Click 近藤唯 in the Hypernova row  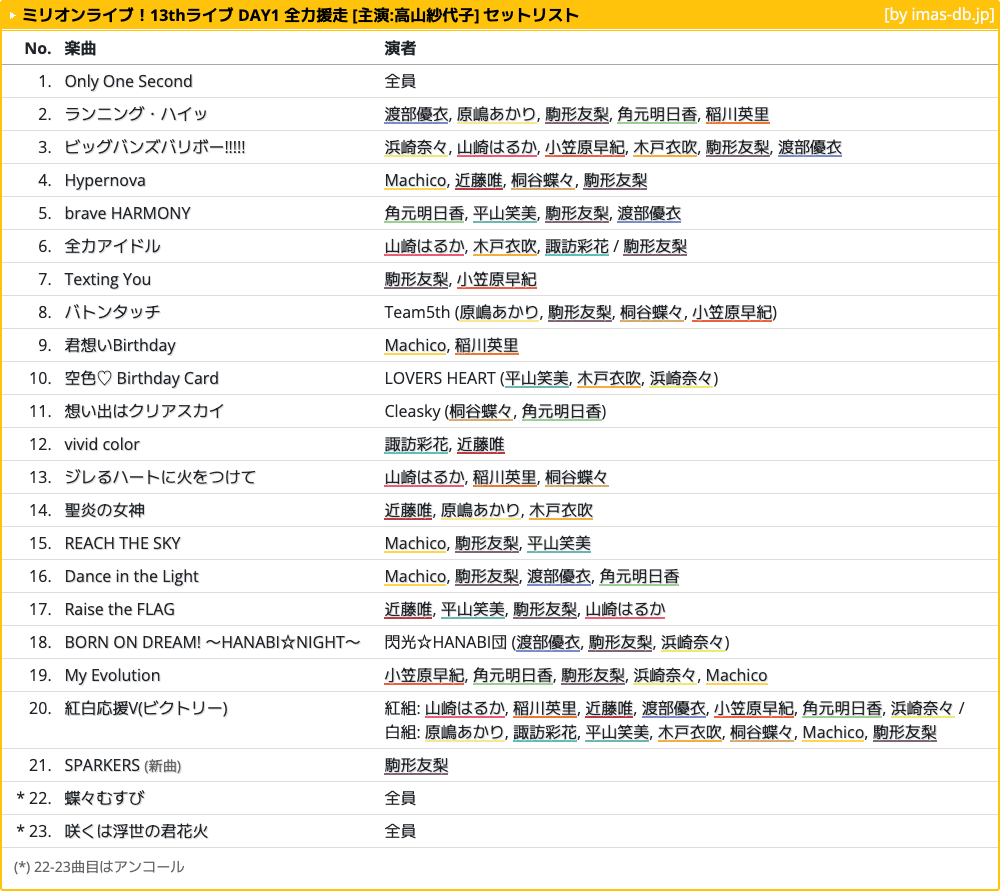479,180
